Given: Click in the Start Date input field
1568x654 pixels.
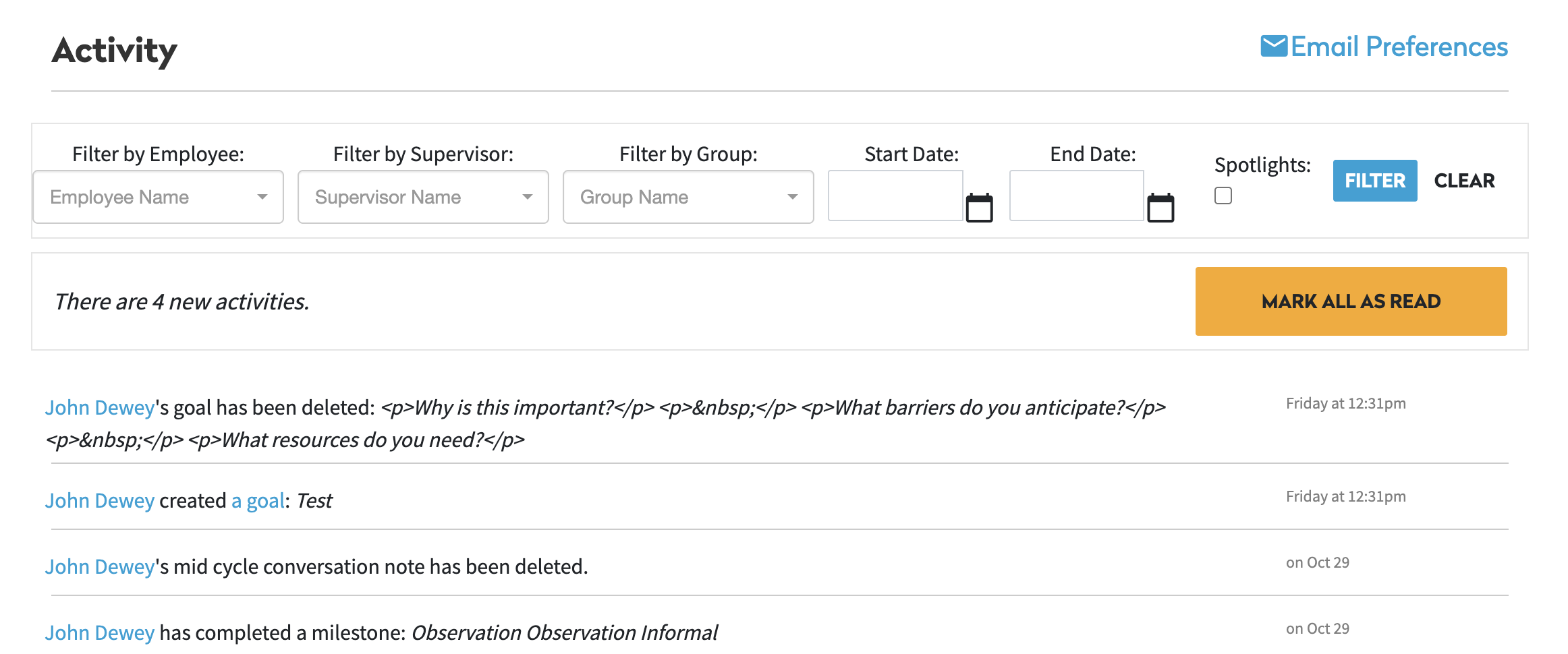Looking at the screenshot, I should click(895, 196).
